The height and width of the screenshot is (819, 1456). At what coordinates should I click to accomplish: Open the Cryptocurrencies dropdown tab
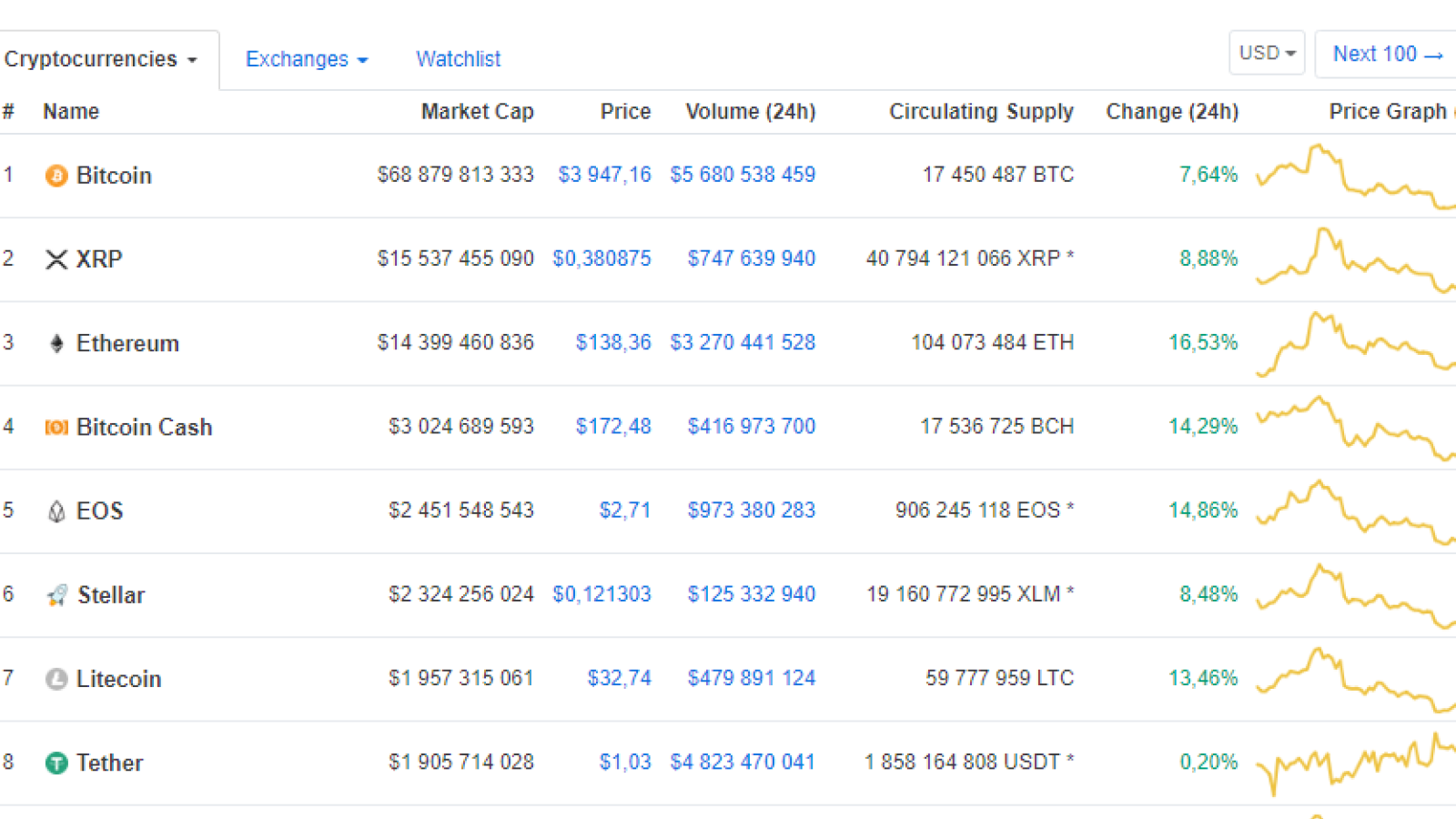tap(101, 59)
